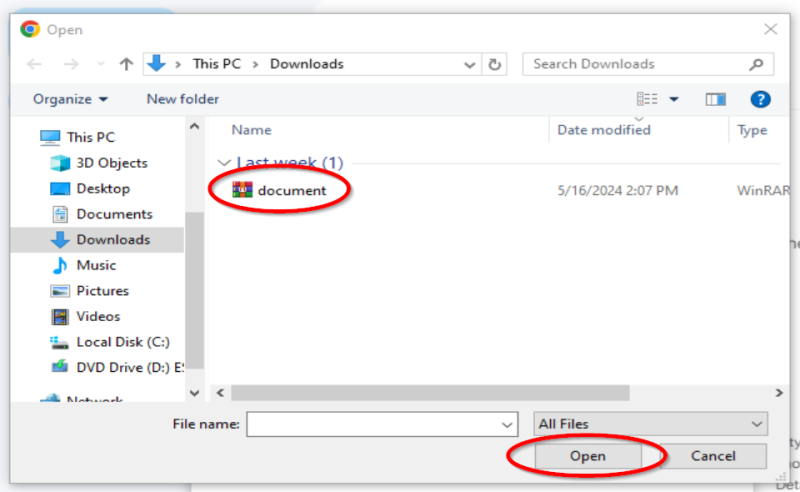This screenshot has height=492, width=800.
Task: Select the 3D Objects cube icon
Action: (60, 163)
